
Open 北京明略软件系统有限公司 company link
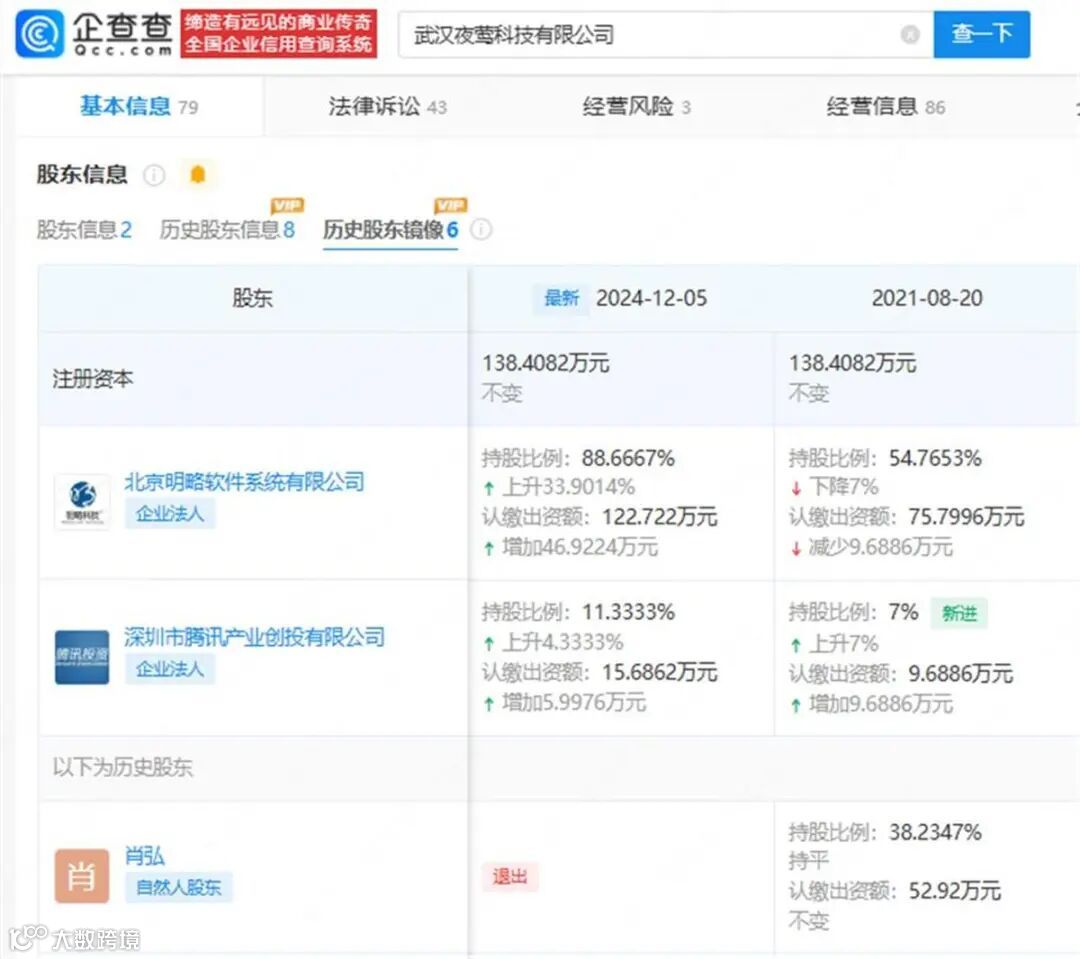(x=246, y=482)
